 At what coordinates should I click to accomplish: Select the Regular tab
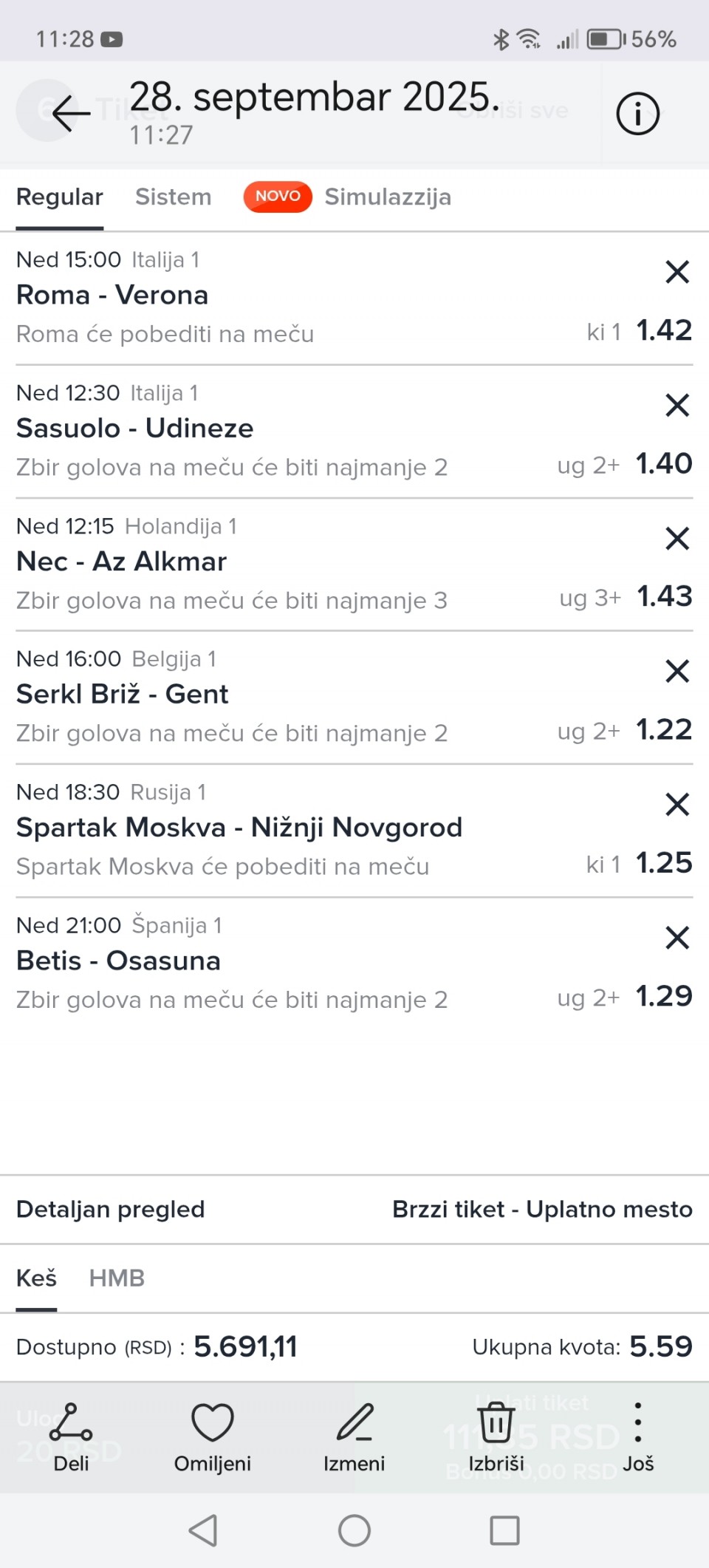coord(60,197)
